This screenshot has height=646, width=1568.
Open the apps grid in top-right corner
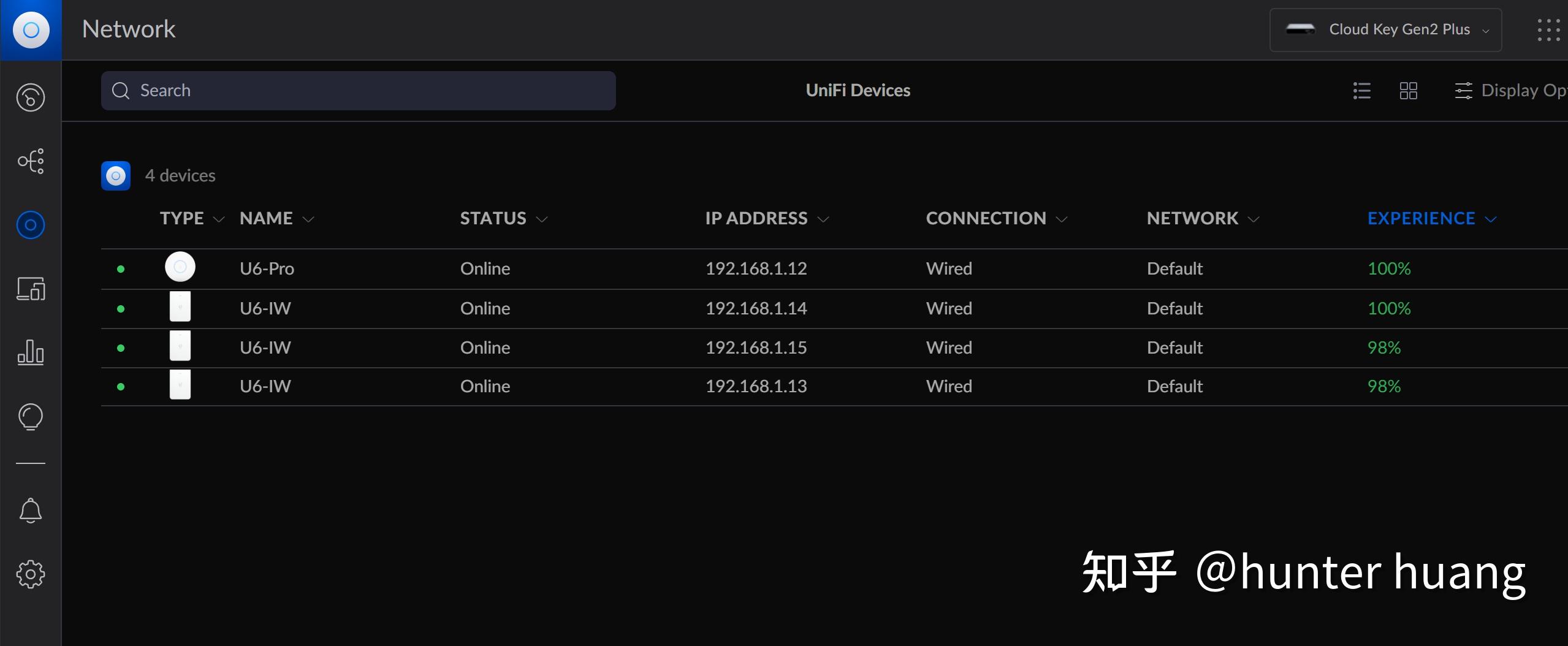coord(1549,29)
